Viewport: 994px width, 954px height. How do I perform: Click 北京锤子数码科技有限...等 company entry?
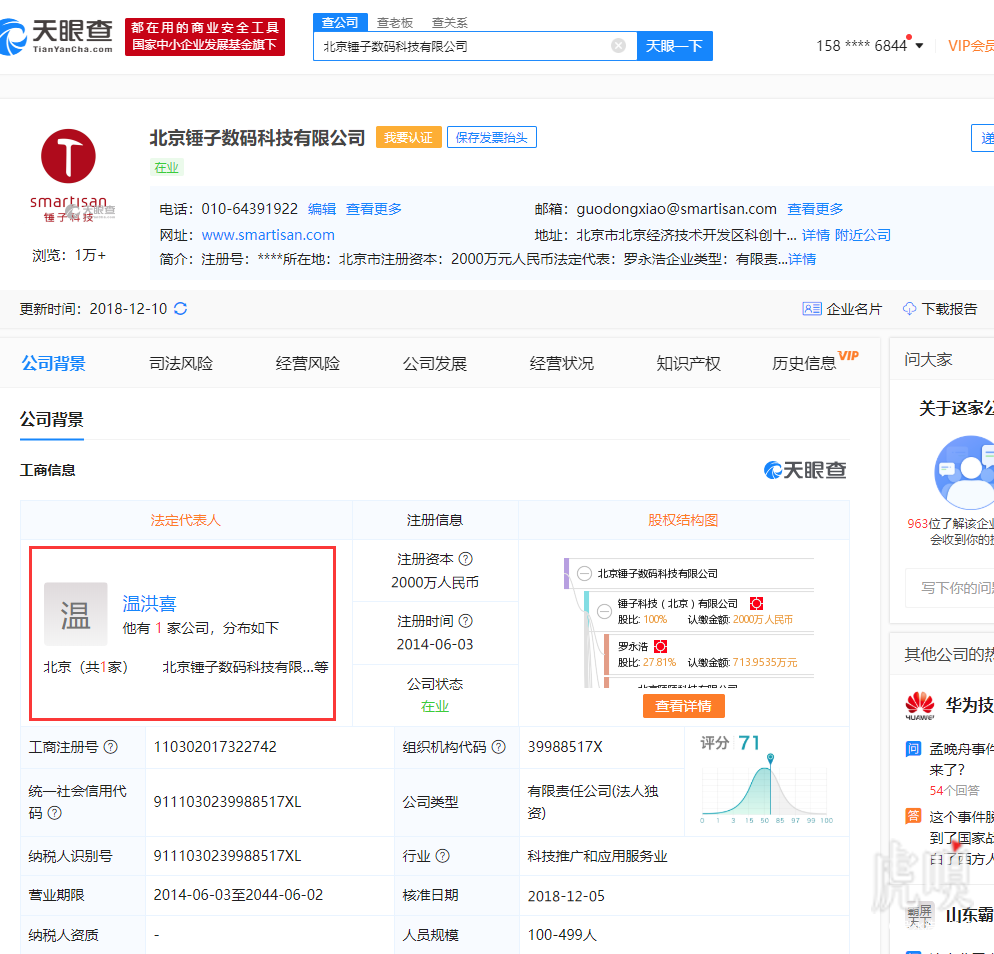coord(246,667)
